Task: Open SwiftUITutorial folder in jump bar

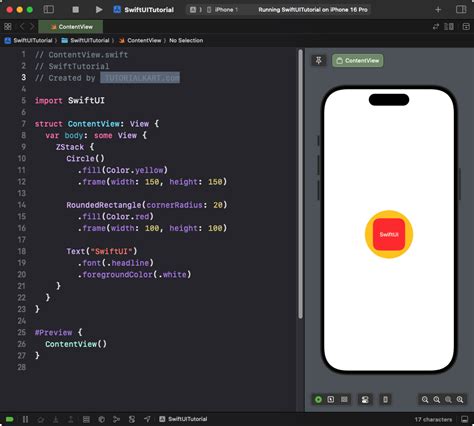Action: [x=86, y=40]
